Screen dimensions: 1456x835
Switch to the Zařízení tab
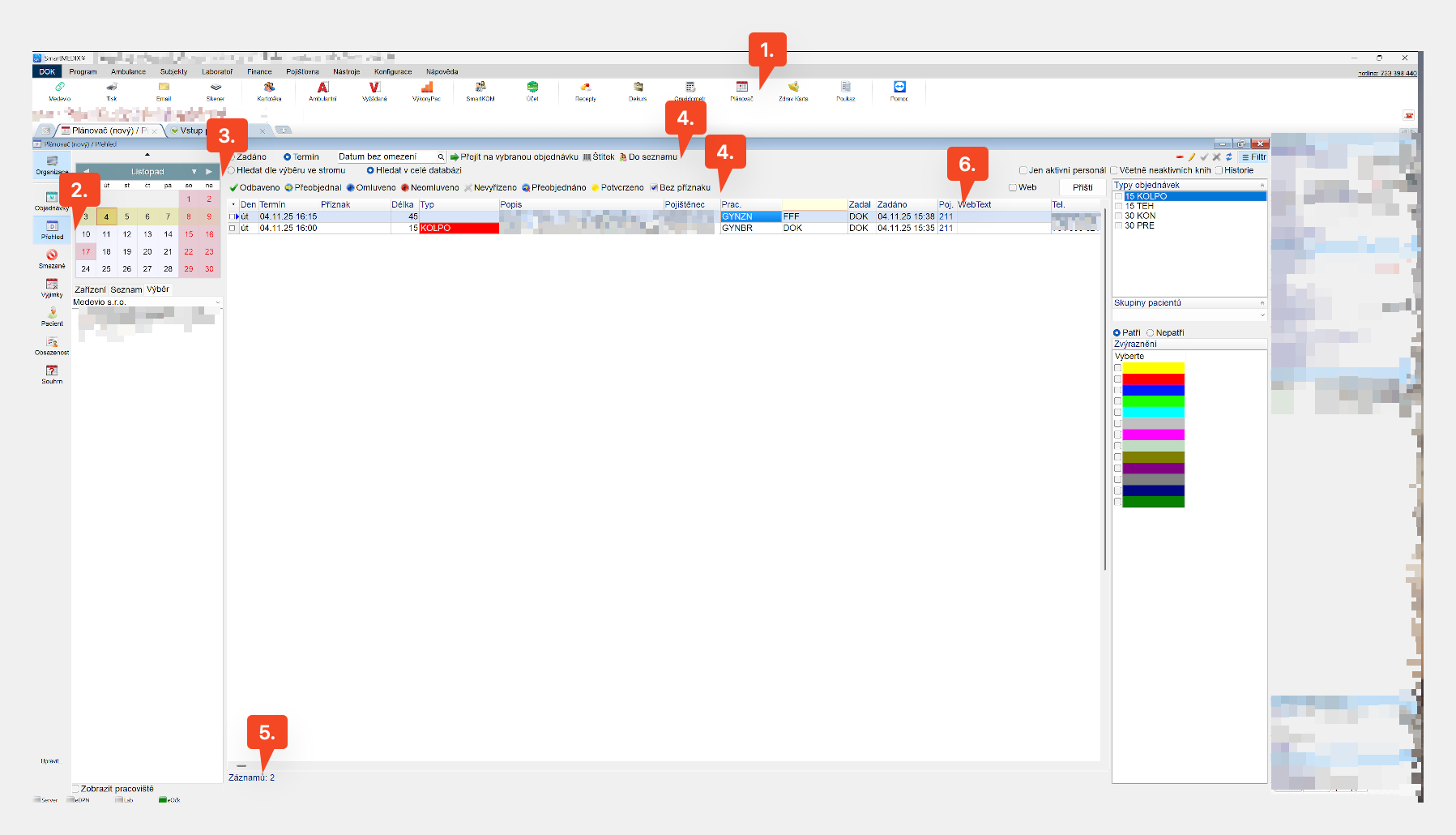pos(90,289)
